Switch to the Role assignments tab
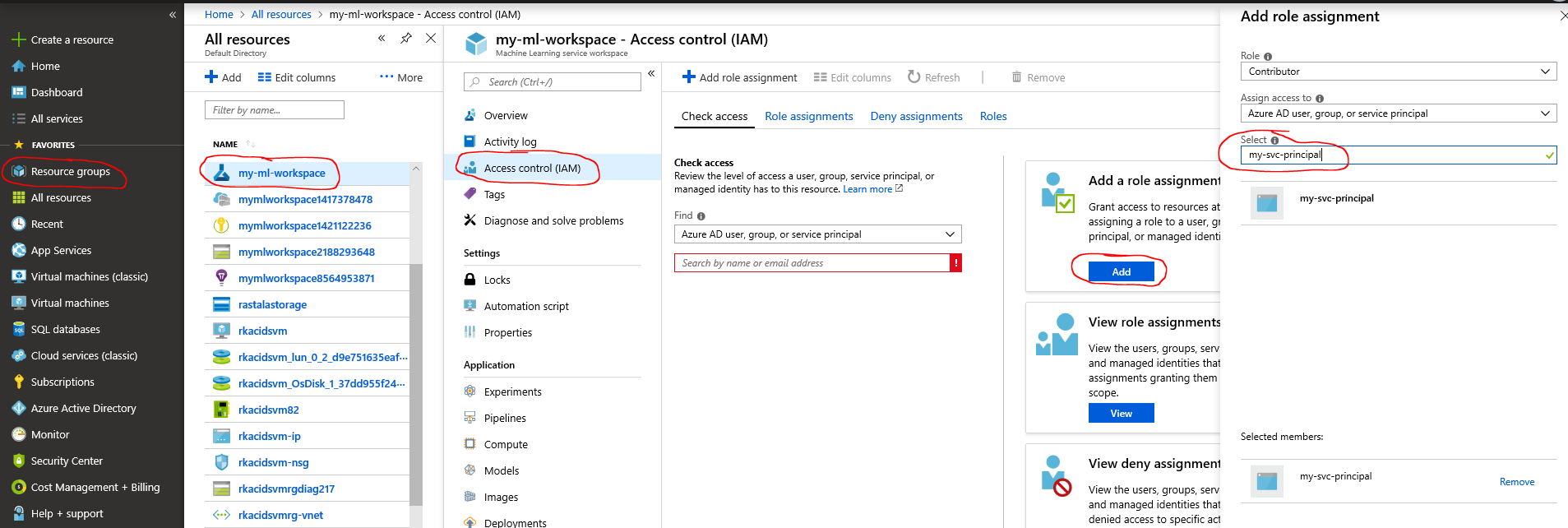1568x528 pixels. pyautogui.click(x=808, y=116)
